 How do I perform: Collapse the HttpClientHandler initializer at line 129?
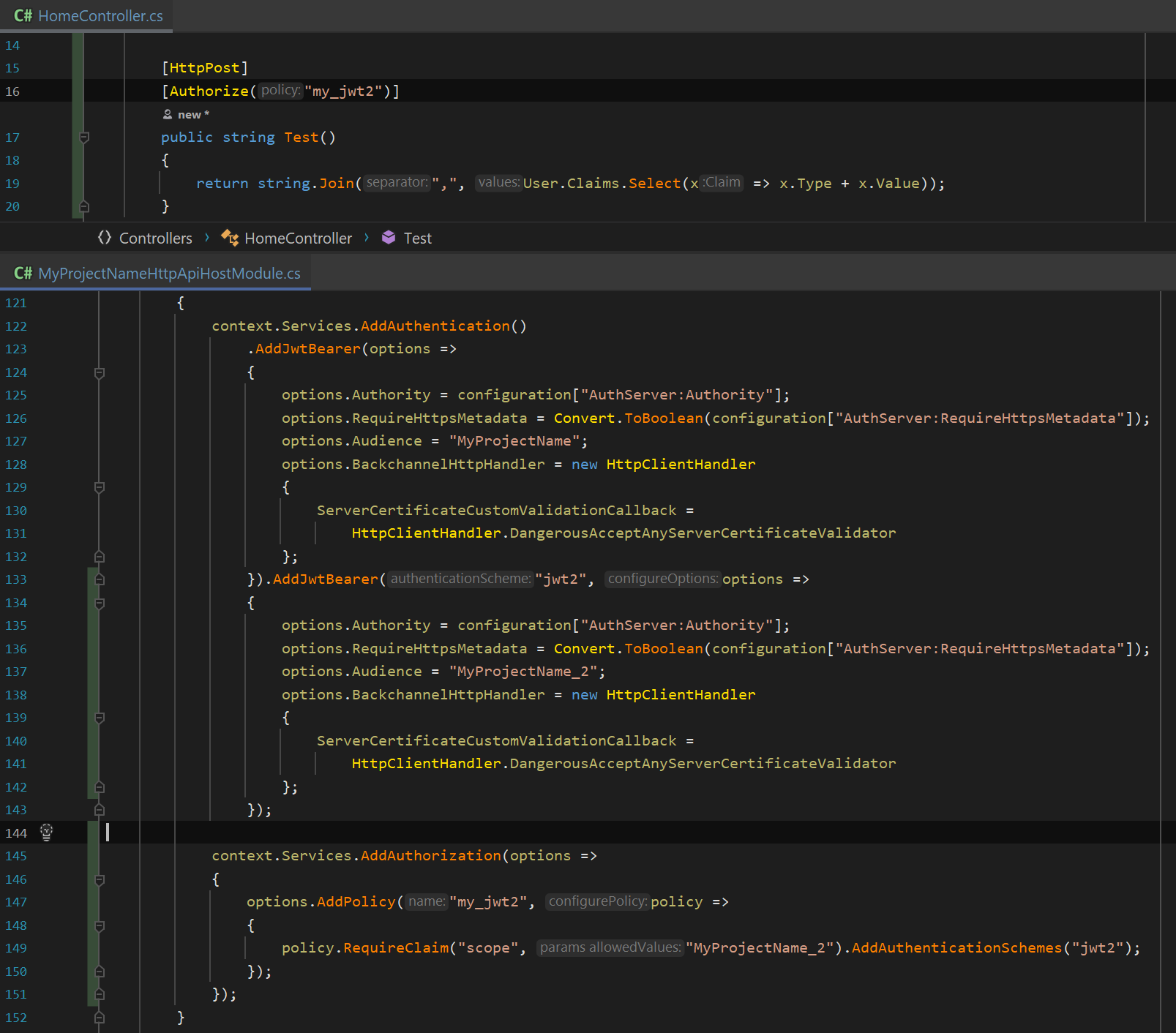point(100,487)
